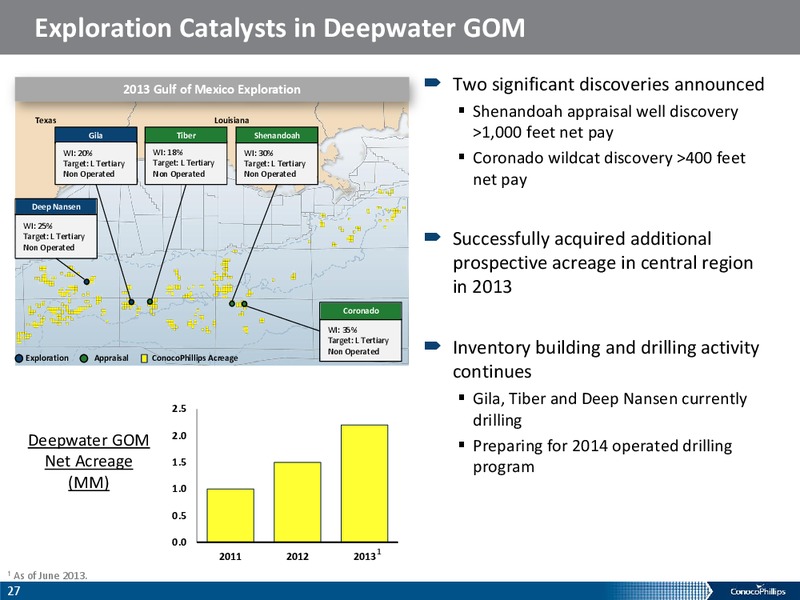Viewport: 800px width, 600px height.
Task: Click the Tiber well marker dot on map
Action: click(x=150, y=302)
